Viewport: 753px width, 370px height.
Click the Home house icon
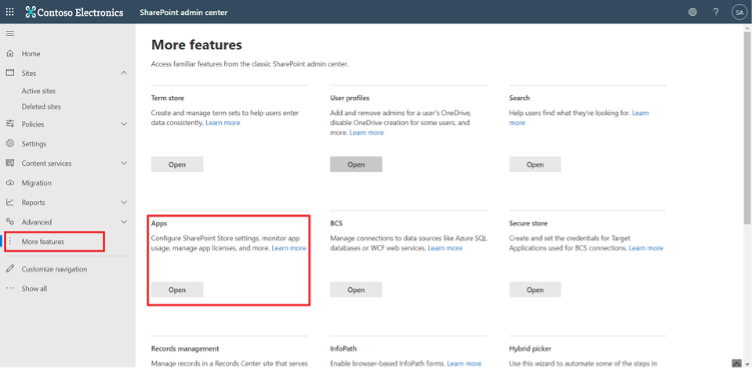click(x=10, y=53)
